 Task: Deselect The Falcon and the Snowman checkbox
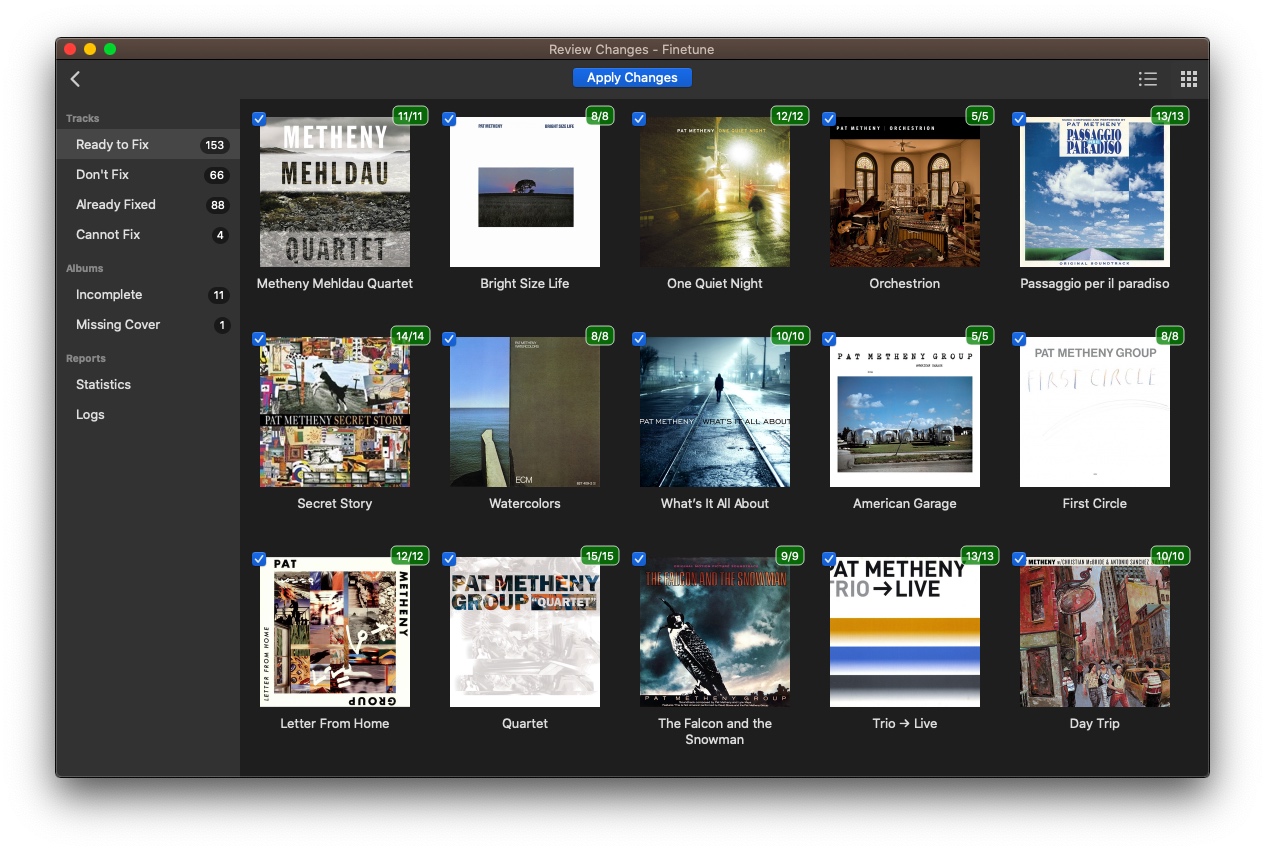639,559
